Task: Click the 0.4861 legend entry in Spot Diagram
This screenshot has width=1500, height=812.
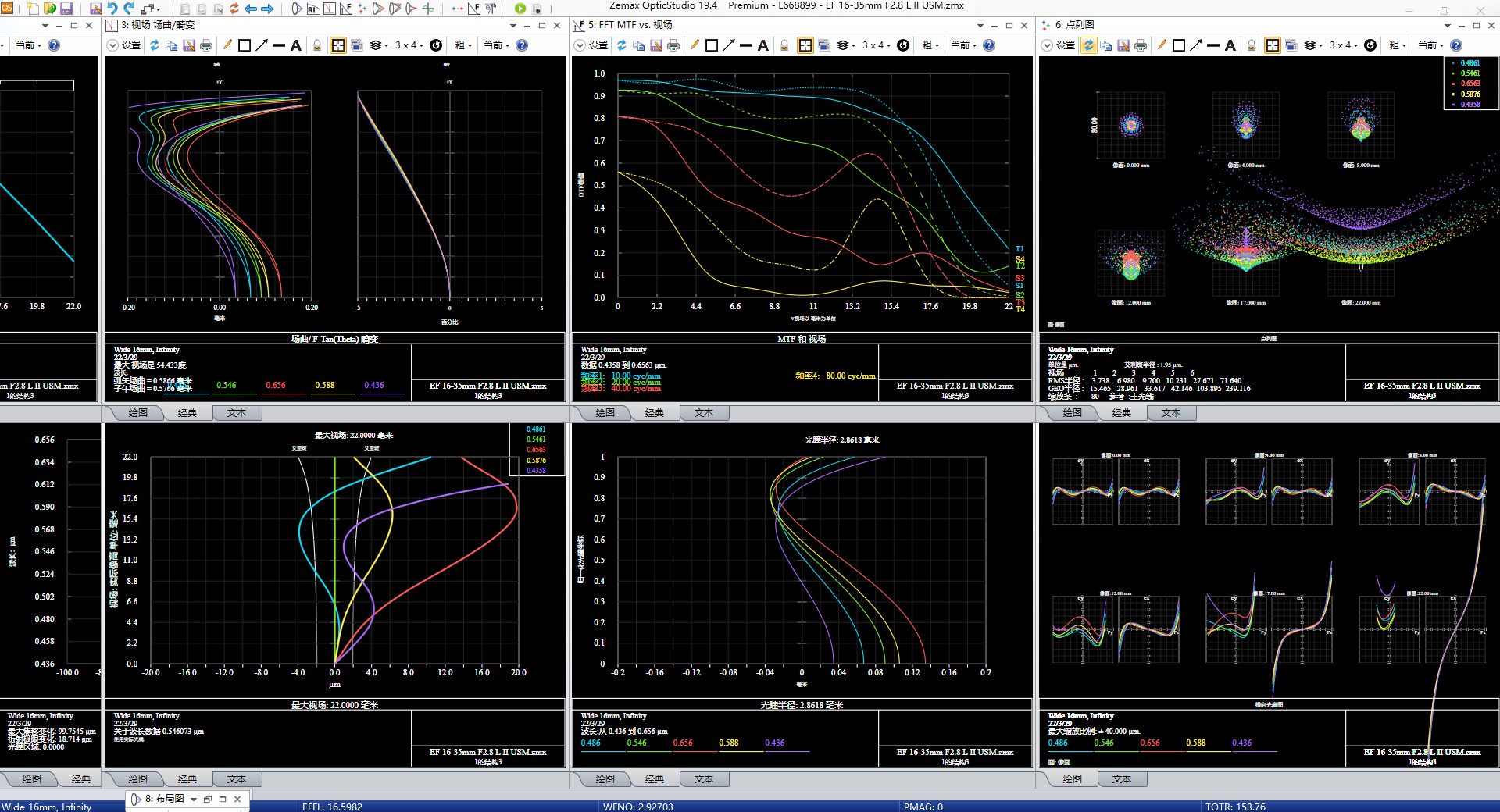Action: click(1470, 63)
